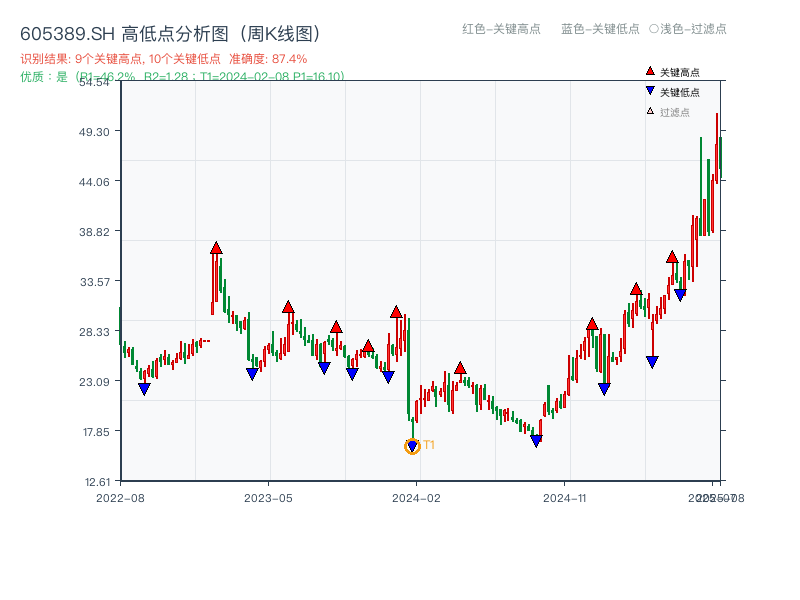Click the 49.30 y-axis label
800x600 pixels.
(94, 132)
